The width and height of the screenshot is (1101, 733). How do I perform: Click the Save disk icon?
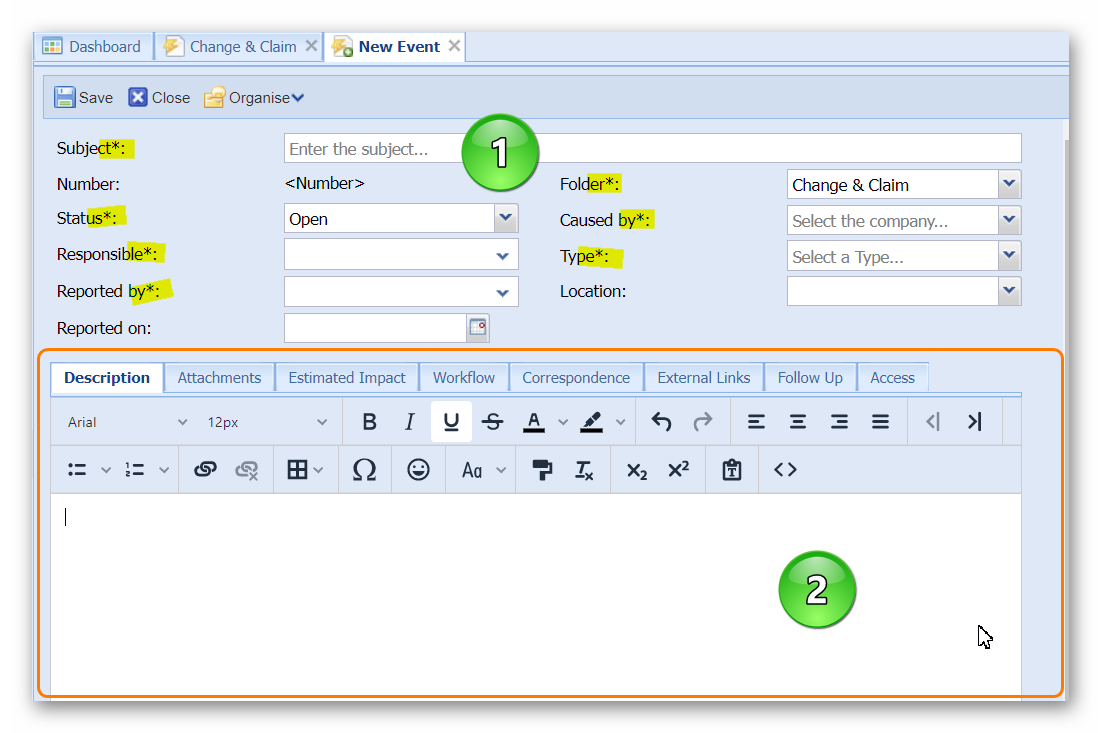tap(65, 97)
